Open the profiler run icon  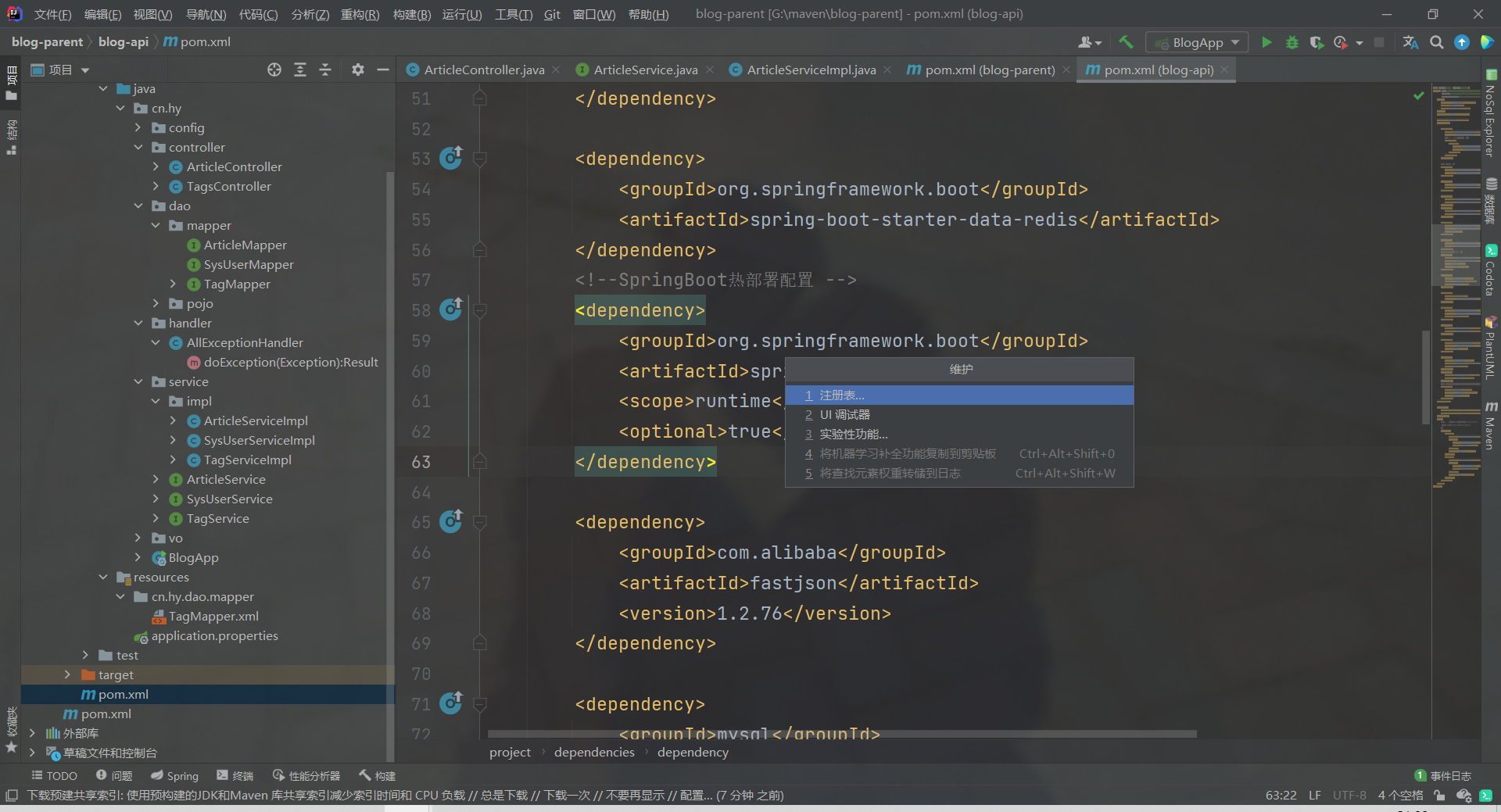(x=1342, y=42)
